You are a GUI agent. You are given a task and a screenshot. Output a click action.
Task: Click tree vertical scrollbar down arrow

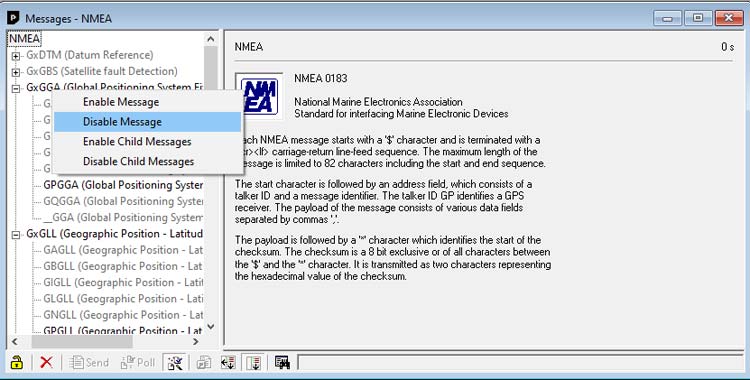tap(210, 327)
